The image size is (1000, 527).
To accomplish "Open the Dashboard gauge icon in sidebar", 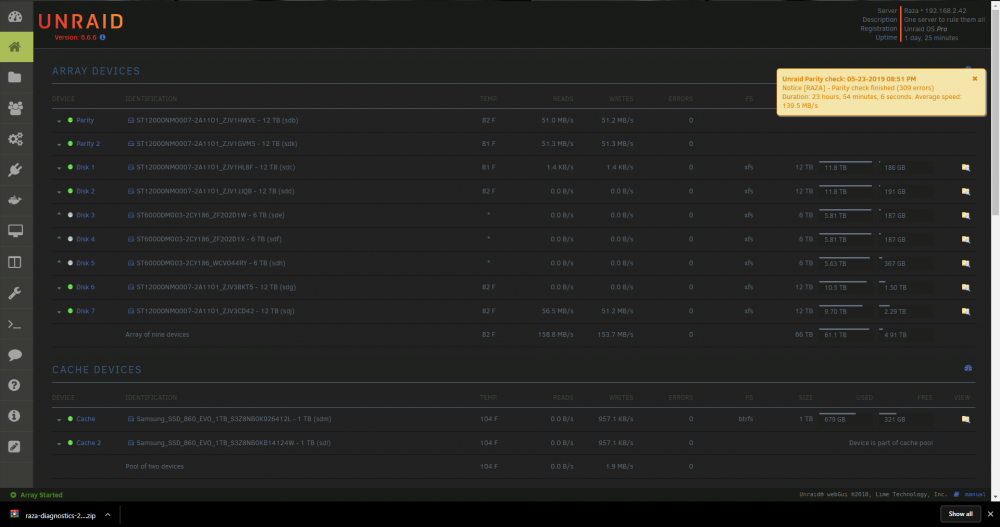I will pos(15,16).
